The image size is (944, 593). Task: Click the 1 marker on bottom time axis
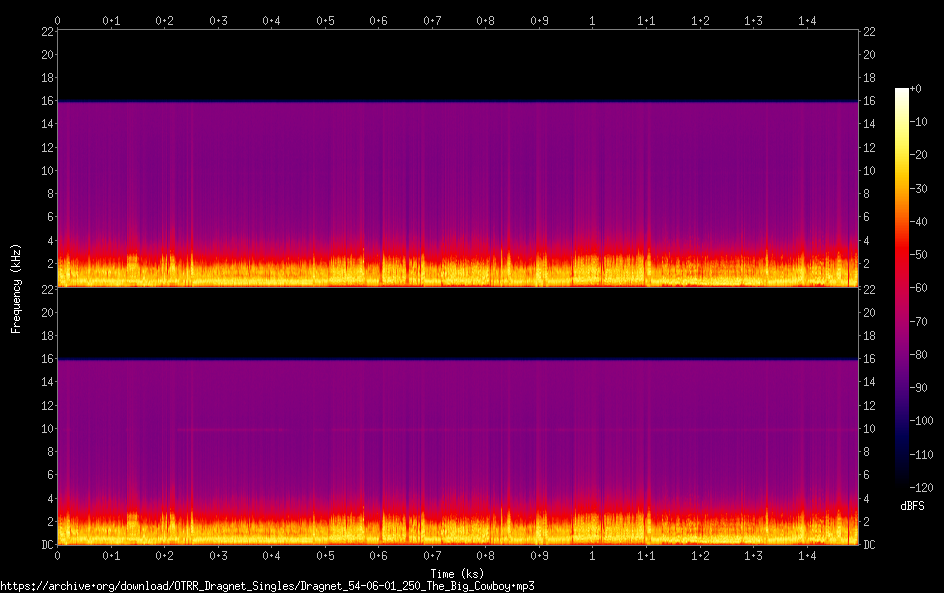coord(593,555)
